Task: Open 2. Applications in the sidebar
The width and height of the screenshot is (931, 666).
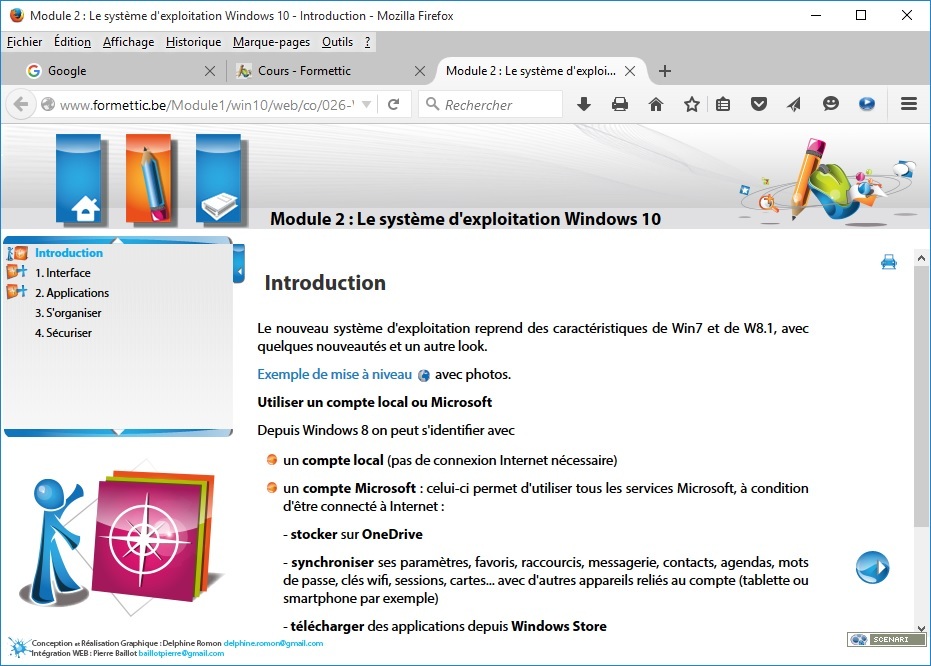Action: (x=72, y=293)
